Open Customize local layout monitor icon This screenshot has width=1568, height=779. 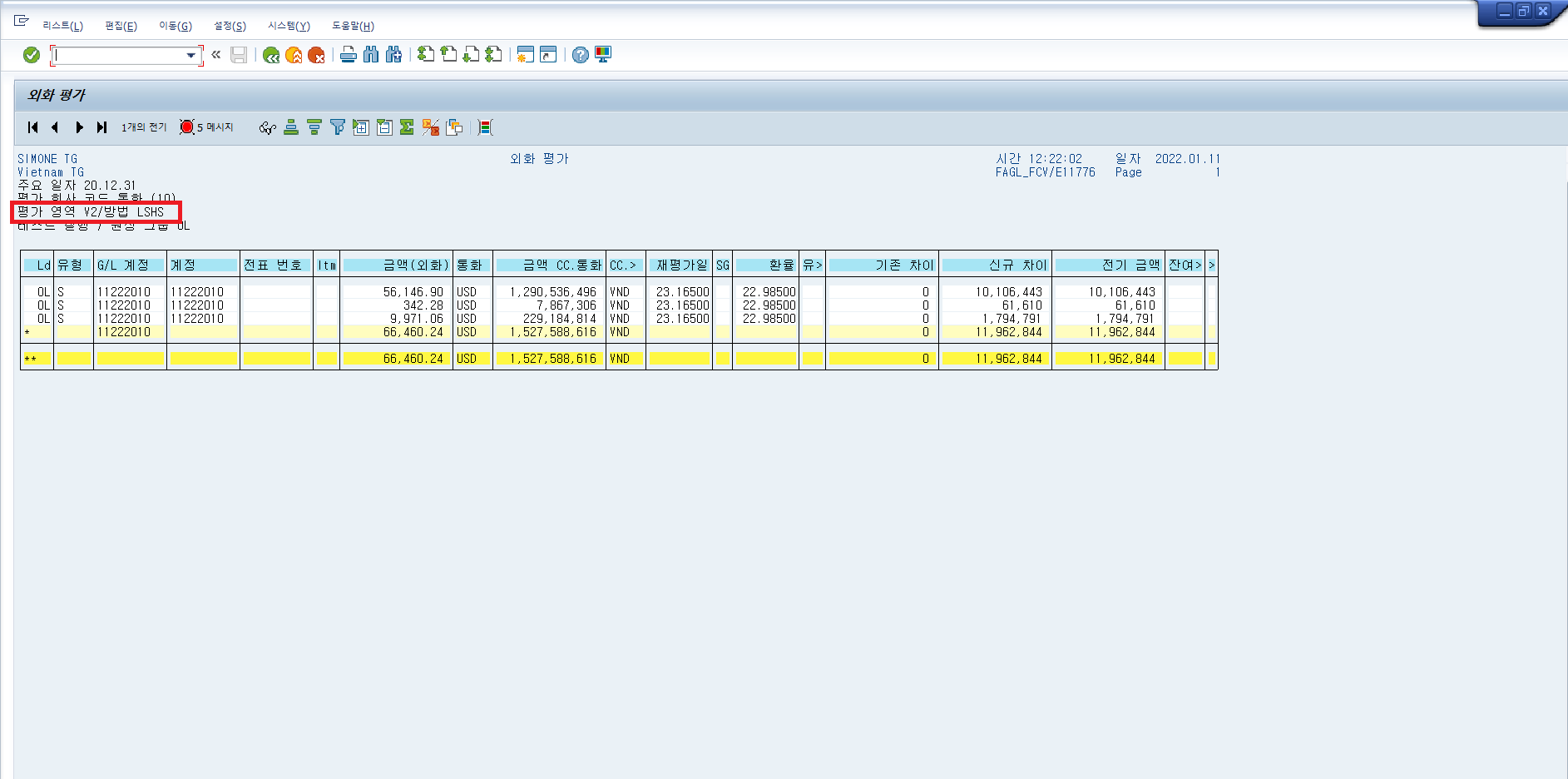[x=603, y=55]
